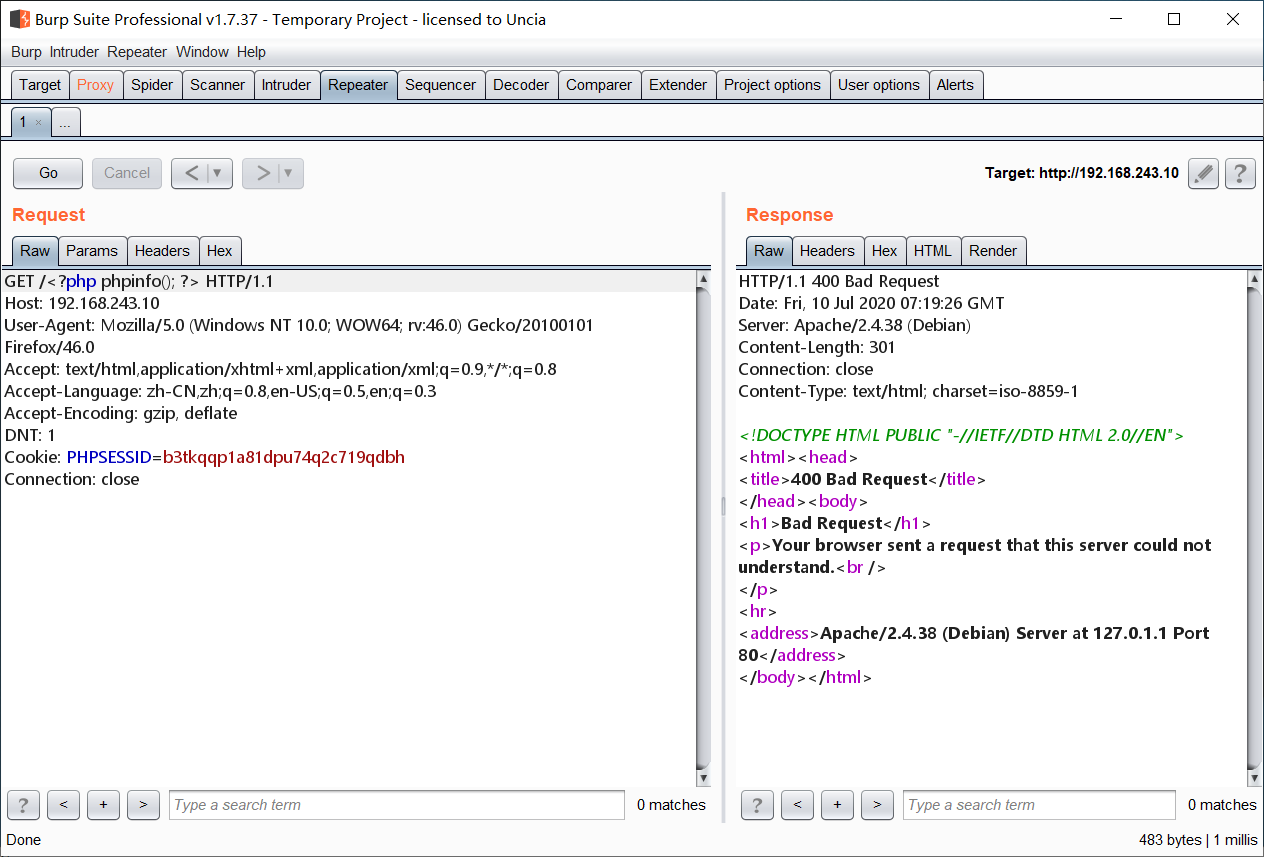Click scroll-down arrow of request pane

[x=703, y=778]
